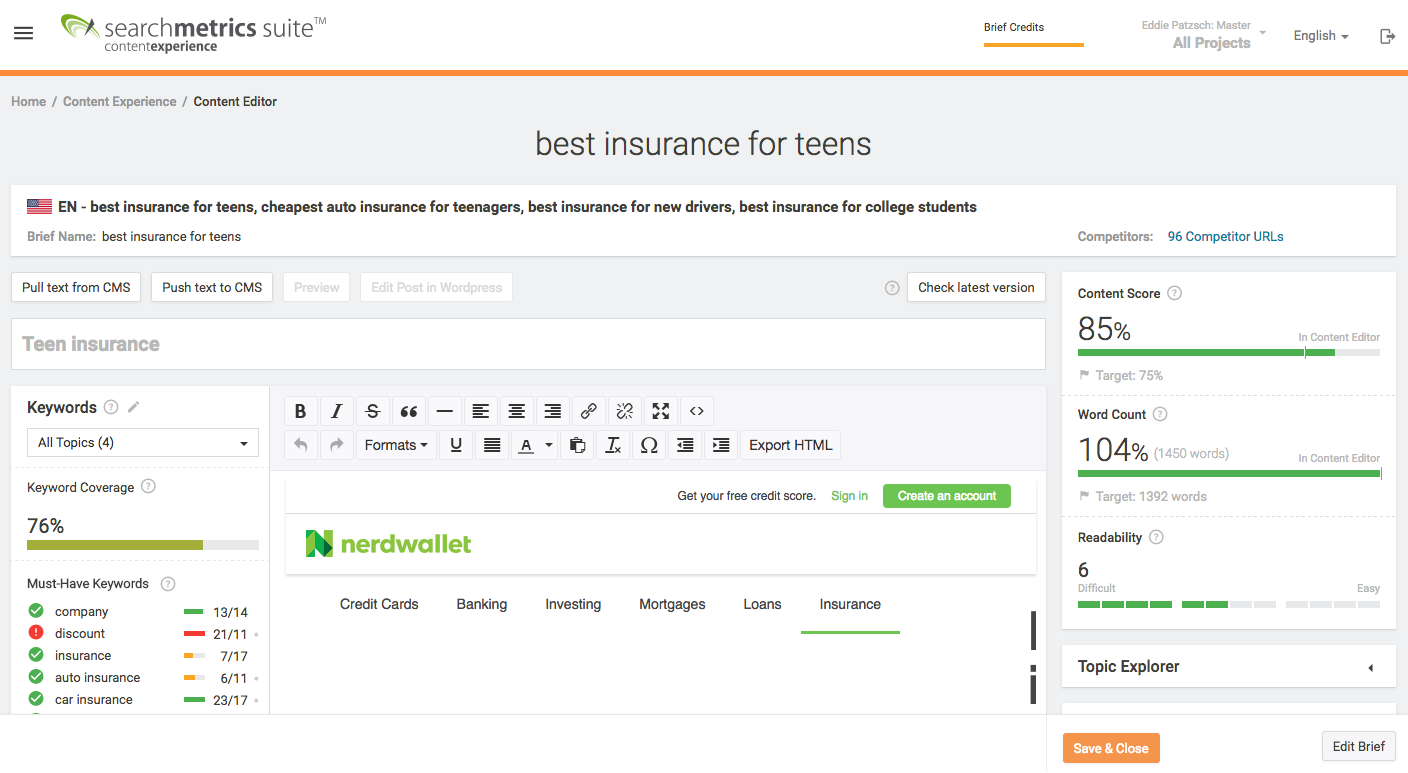This screenshot has width=1408, height=773.
Task: Switch to the Insurance tab
Action: (850, 604)
